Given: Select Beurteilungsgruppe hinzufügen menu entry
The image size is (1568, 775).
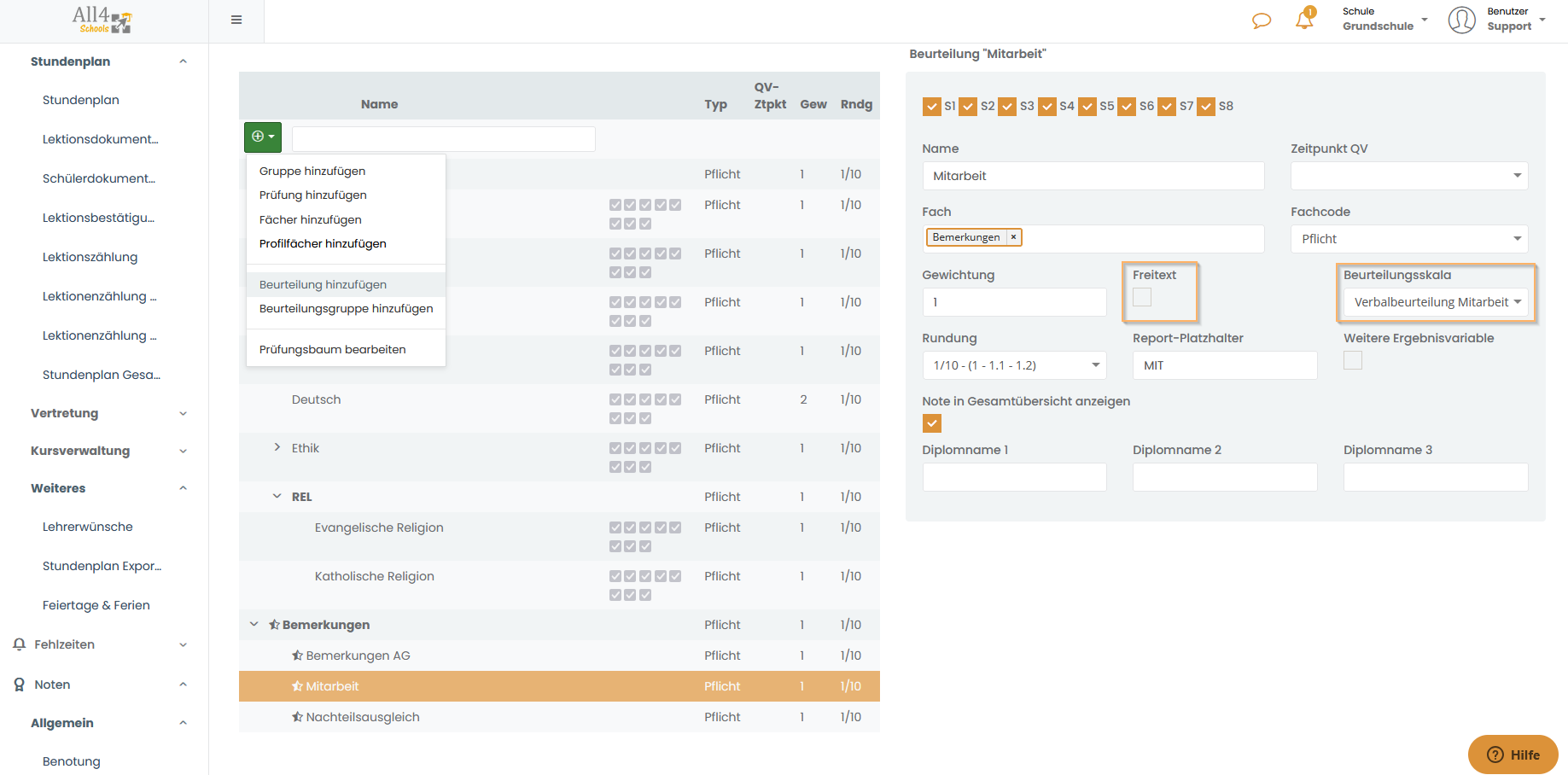Looking at the screenshot, I should (346, 308).
